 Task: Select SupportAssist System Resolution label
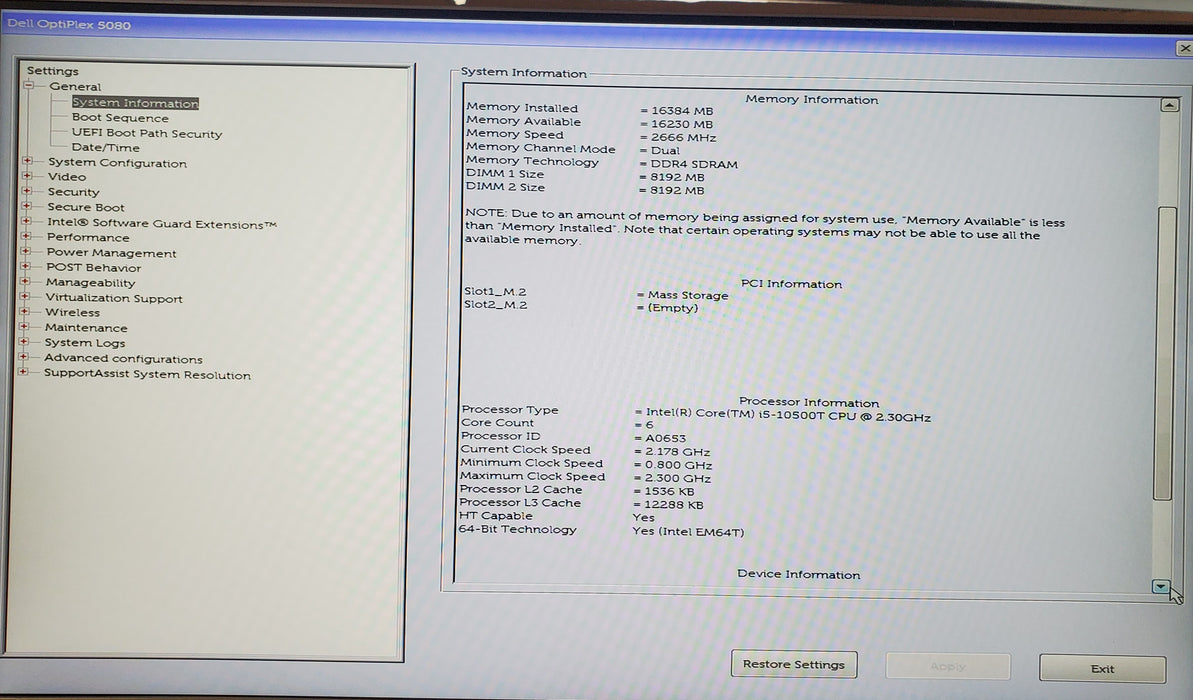(x=147, y=374)
